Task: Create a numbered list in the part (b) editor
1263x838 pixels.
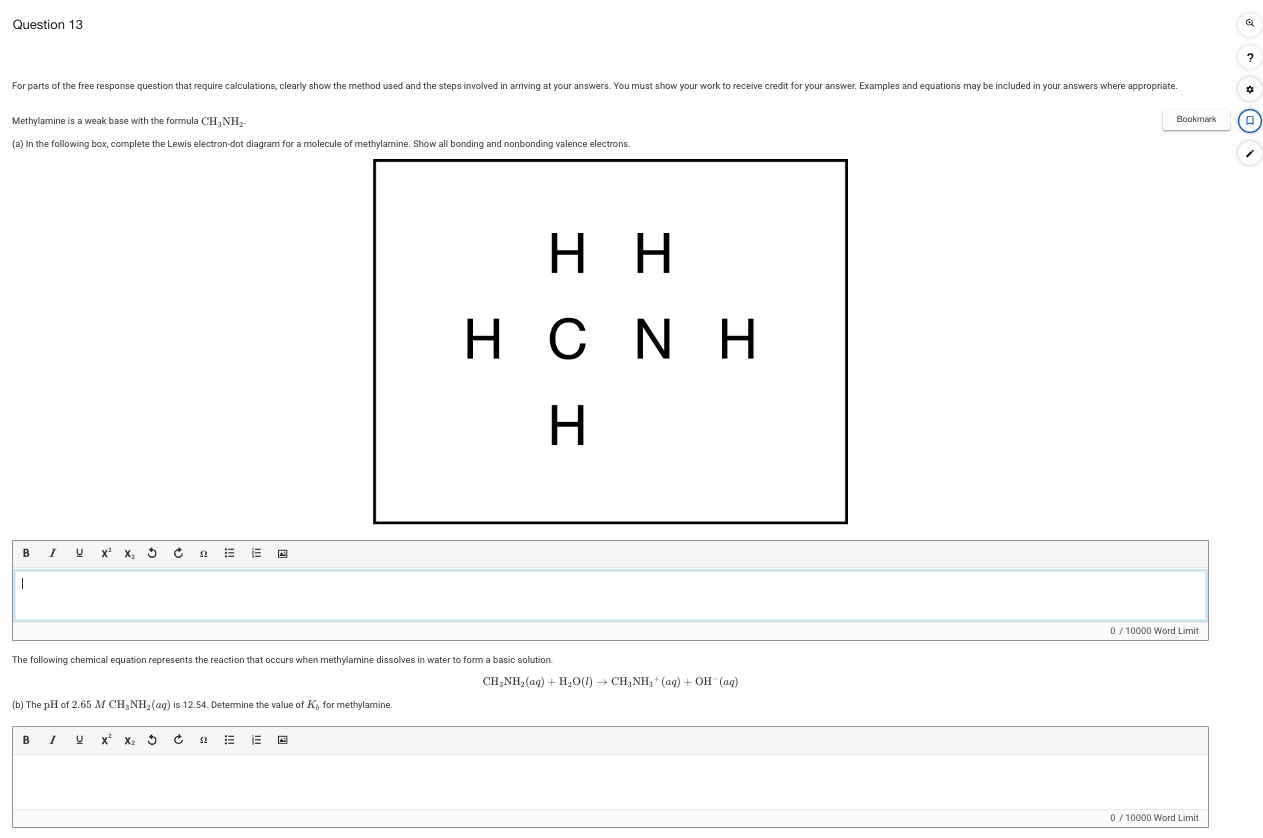Action: tap(256, 740)
